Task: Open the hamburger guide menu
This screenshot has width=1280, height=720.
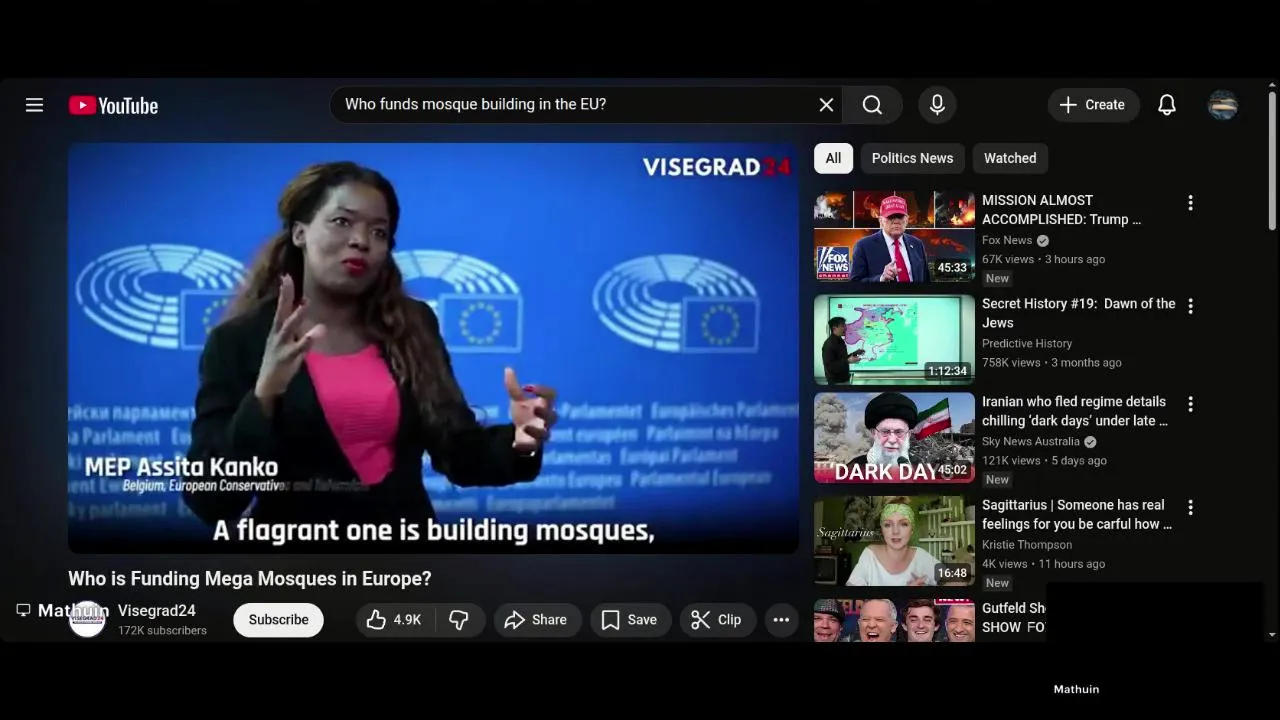Action: click(34, 105)
